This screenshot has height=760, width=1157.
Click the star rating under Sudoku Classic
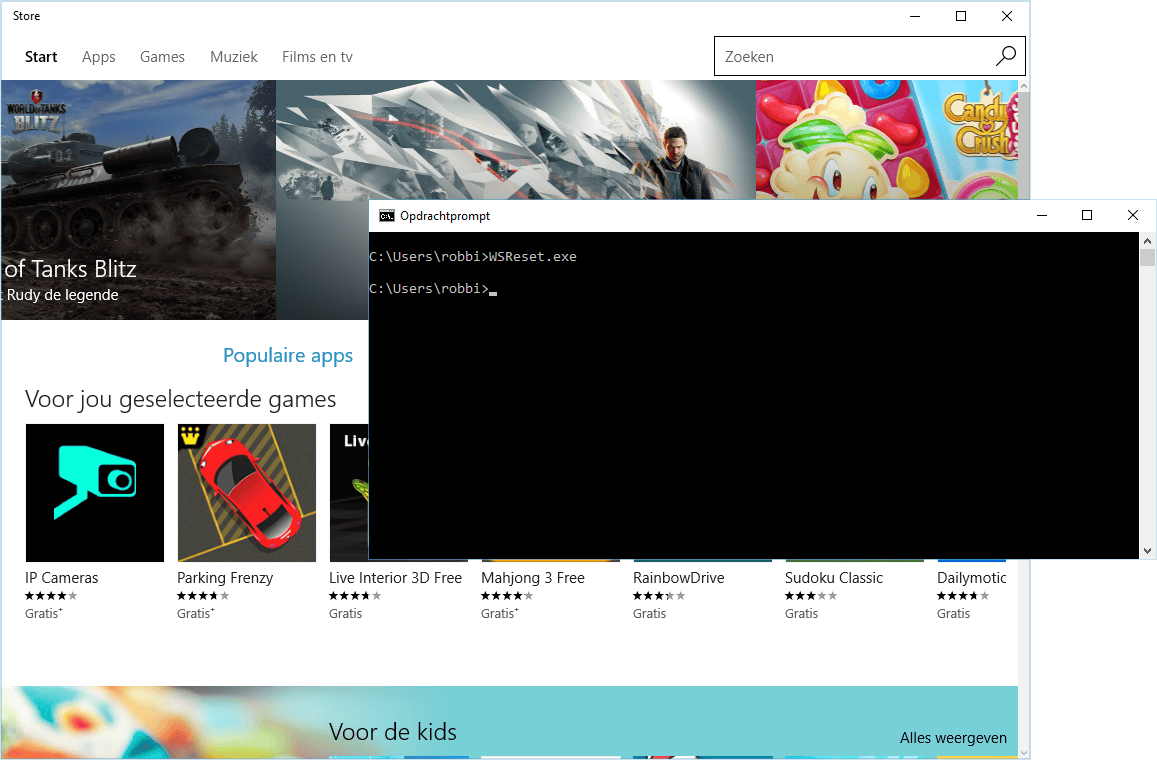coord(811,595)
